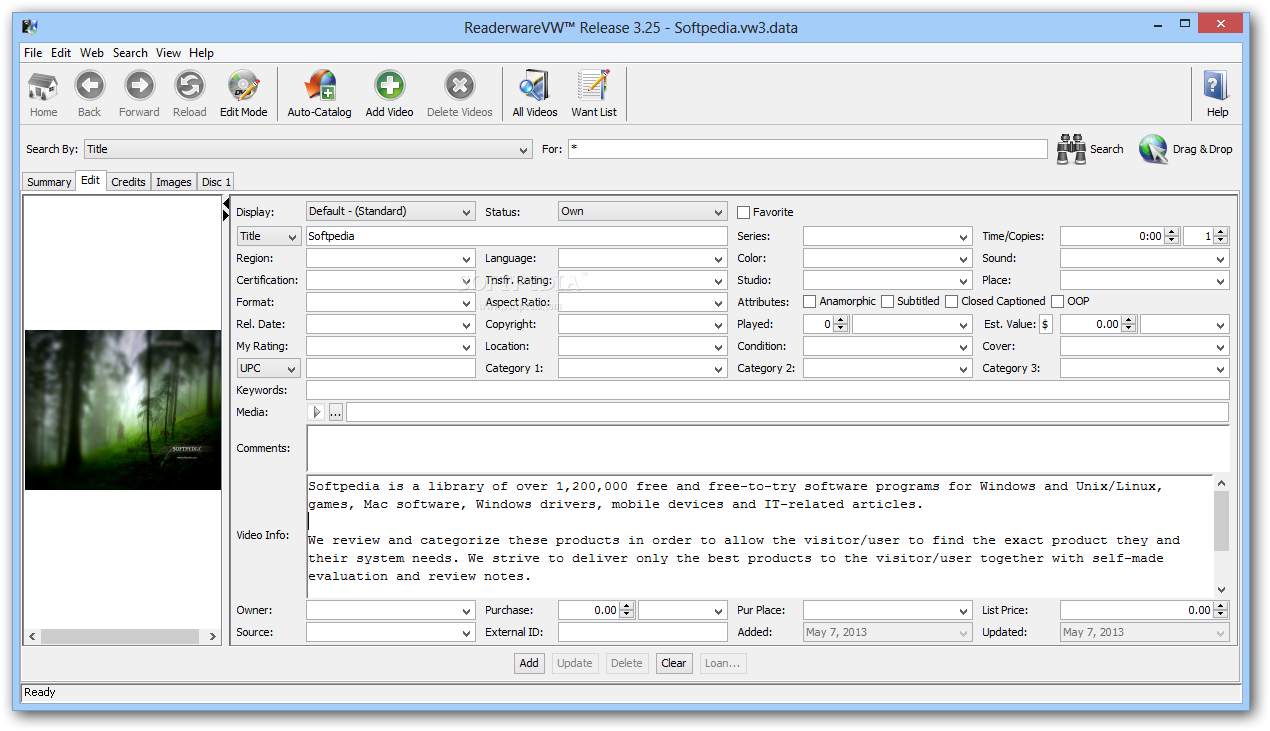Open the Search menu
1270x731 pixels.
click(x=130, y=53)
